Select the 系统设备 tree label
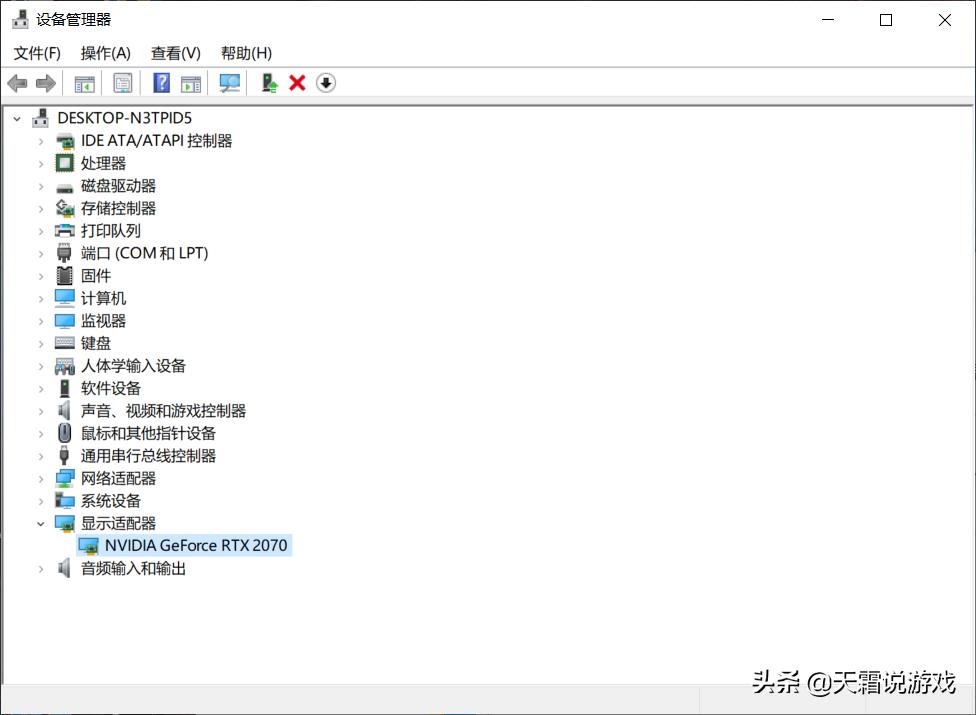 [111, 501]
